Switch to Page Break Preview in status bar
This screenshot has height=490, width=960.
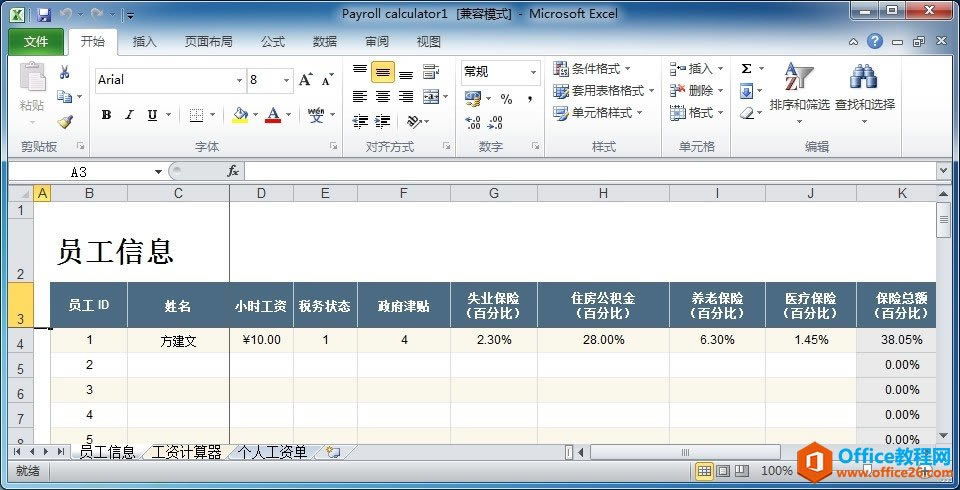[x=742, y=471]
